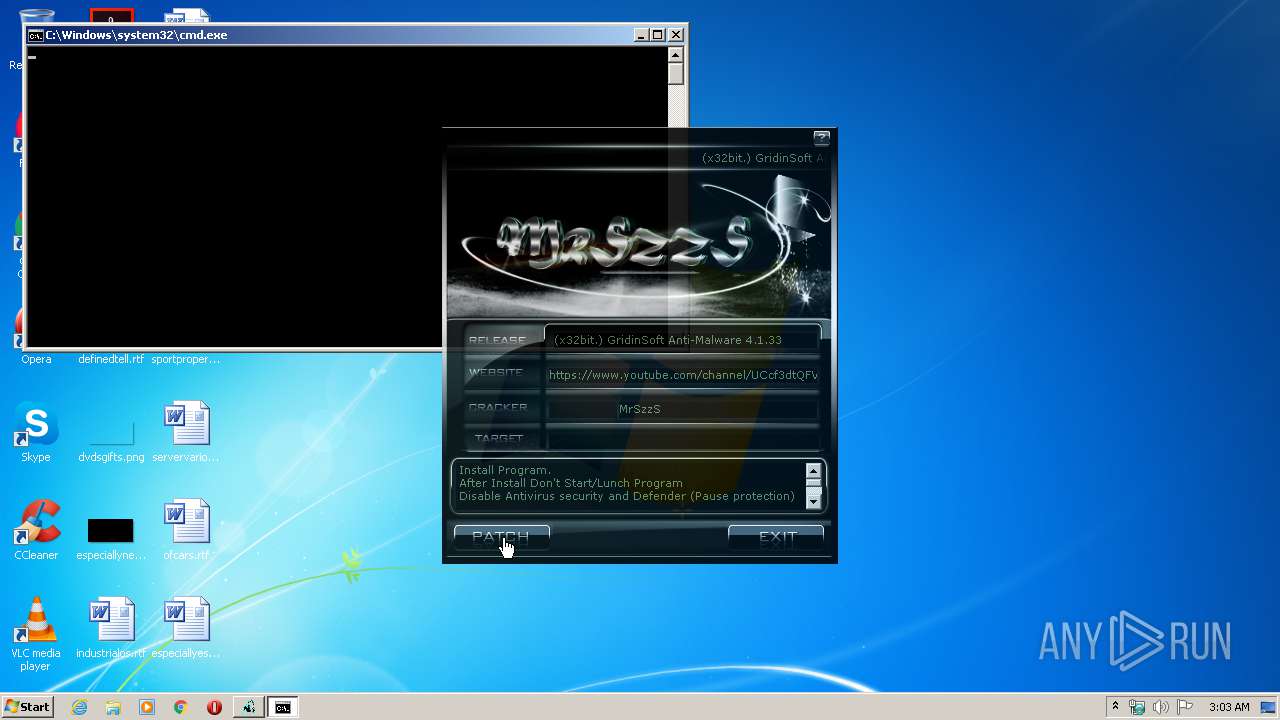Open cmd.exe window system menu icon
The height and width of the screenshot is (720, 1280).
pyautogui.click(x=36, y=35)
